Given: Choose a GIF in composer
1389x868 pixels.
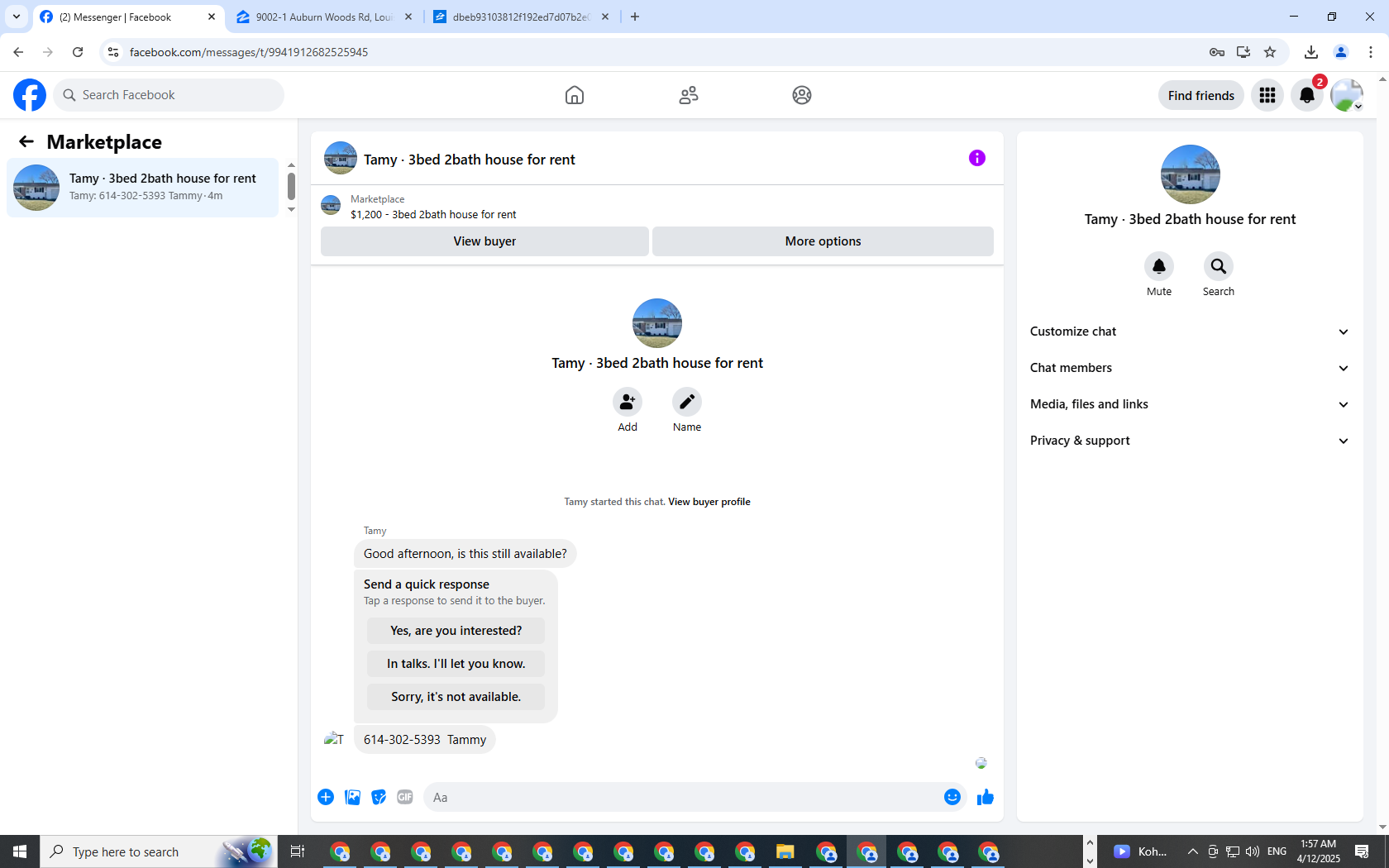Looking at the screenshot, I should pyautogui.click(x=405, y=797).
